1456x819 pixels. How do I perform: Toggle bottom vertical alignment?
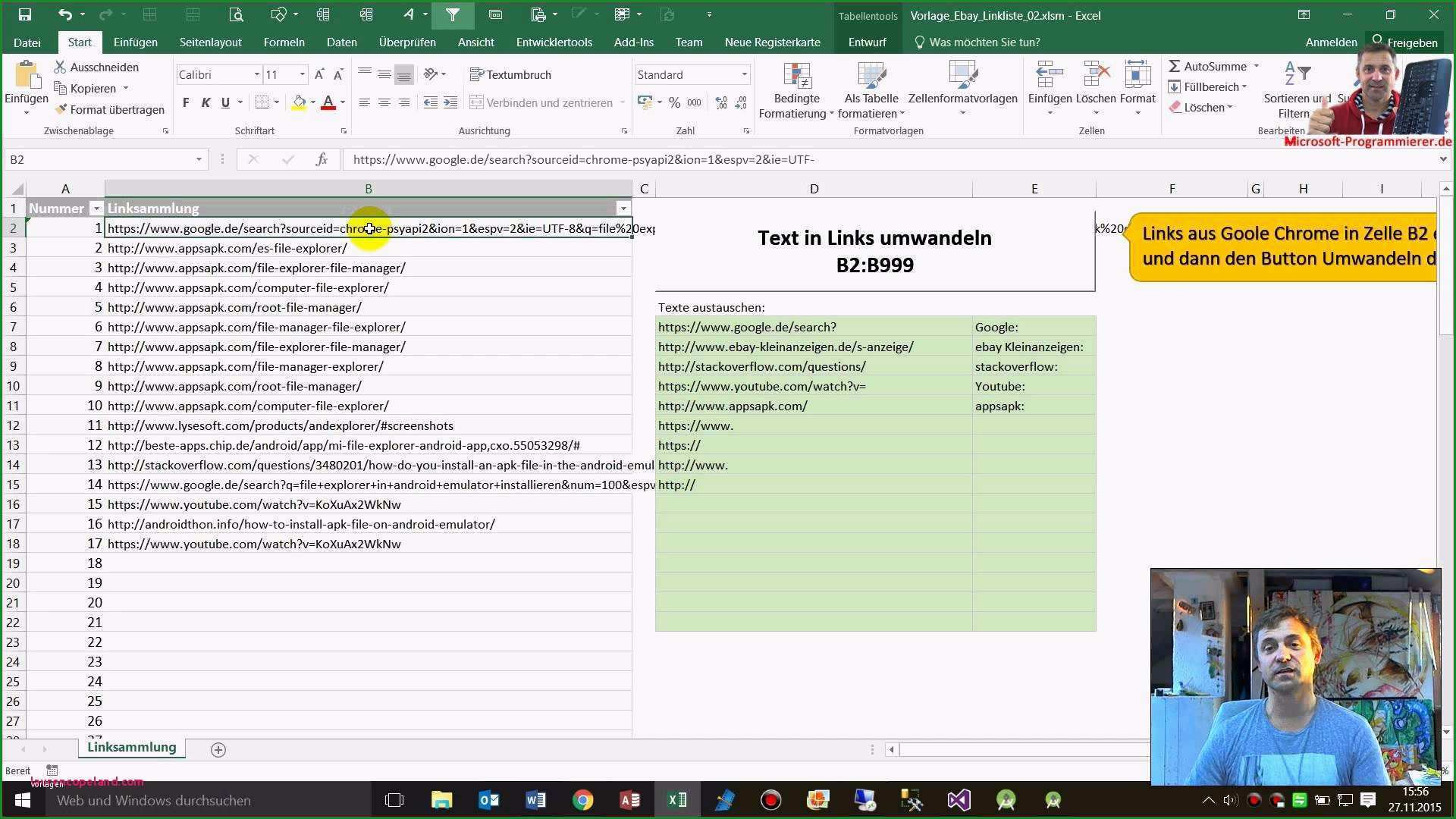point(404,74)
